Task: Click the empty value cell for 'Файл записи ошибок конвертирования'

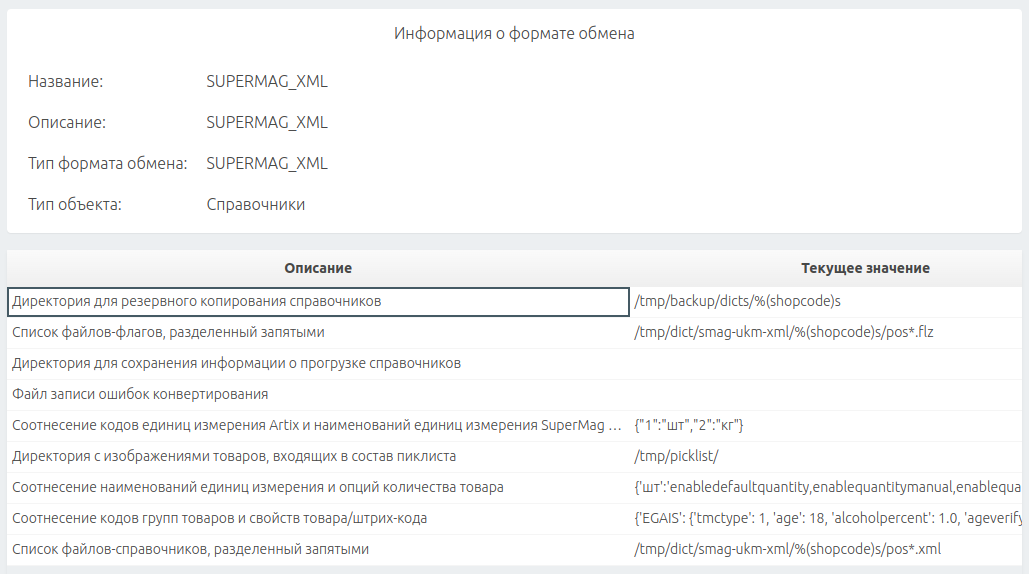Action: [827, 394]
